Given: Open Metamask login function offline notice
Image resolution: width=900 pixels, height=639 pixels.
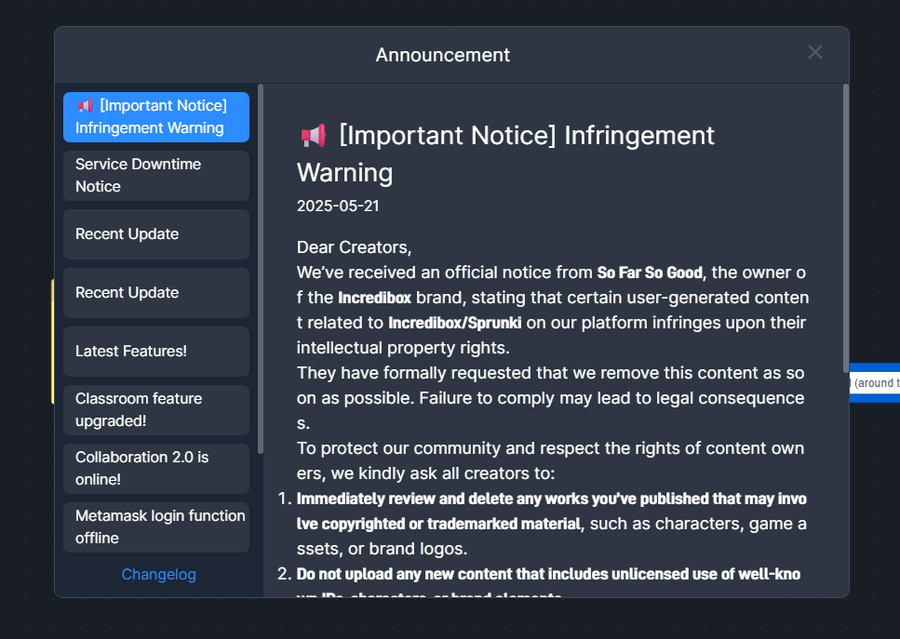Looking at the screenshot, I should pos(156,527).
